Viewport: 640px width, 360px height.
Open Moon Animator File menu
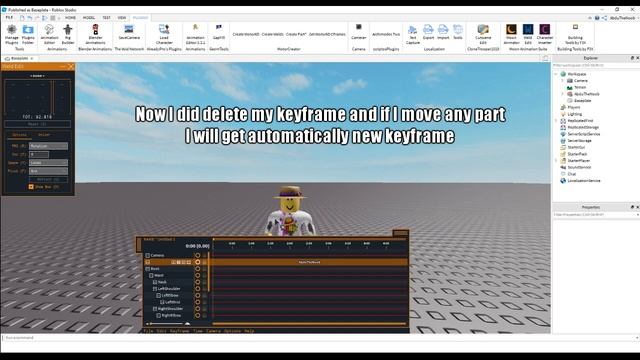click(148, 331)
